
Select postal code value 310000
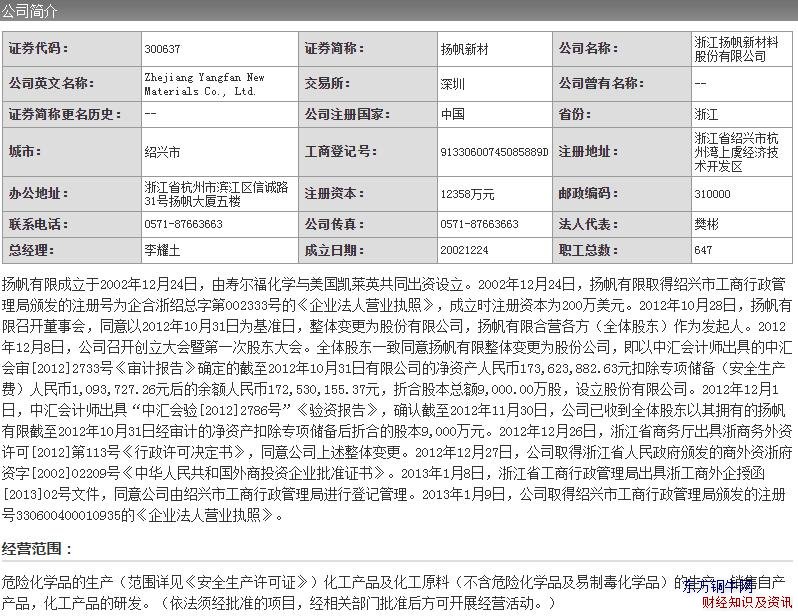712,194
